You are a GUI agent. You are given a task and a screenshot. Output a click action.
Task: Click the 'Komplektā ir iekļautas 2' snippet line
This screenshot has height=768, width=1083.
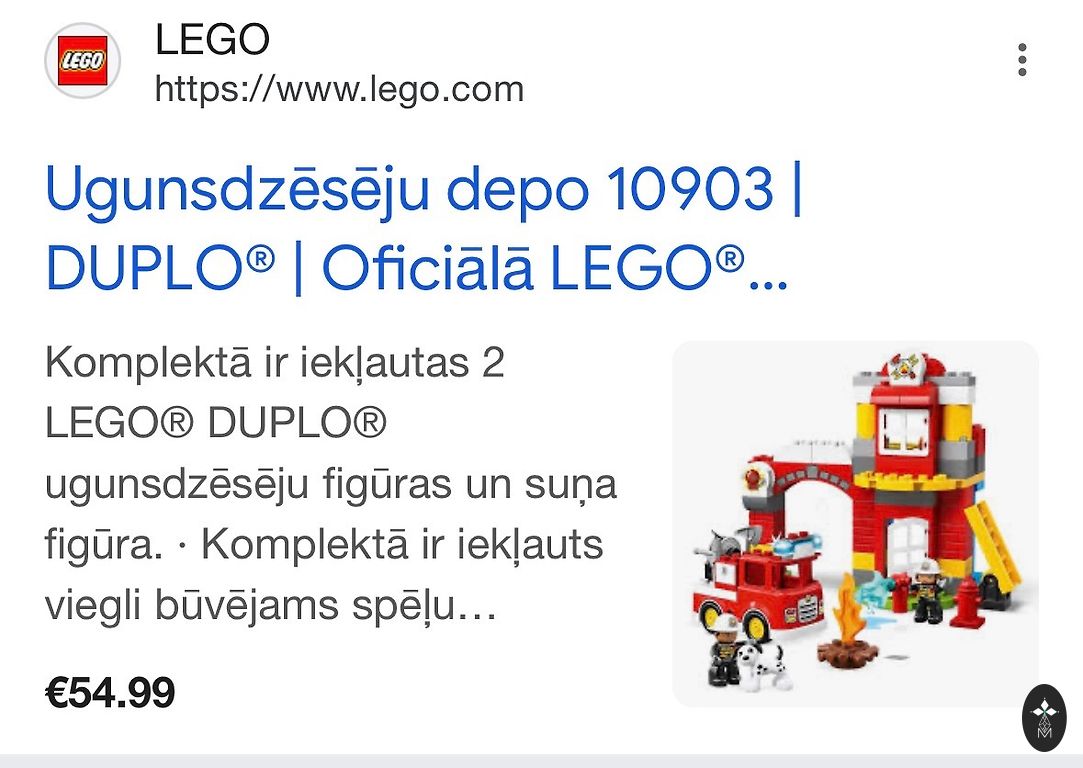click(274, 363)
